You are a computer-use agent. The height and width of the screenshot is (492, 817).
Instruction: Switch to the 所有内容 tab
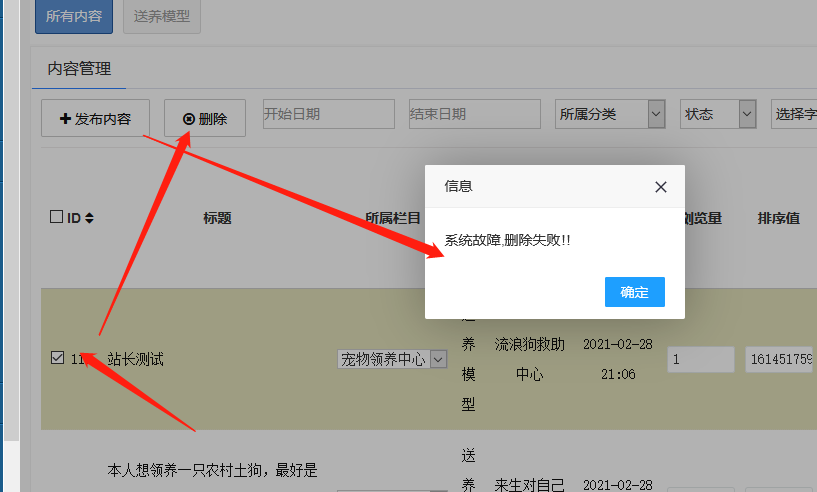(73, 17)
